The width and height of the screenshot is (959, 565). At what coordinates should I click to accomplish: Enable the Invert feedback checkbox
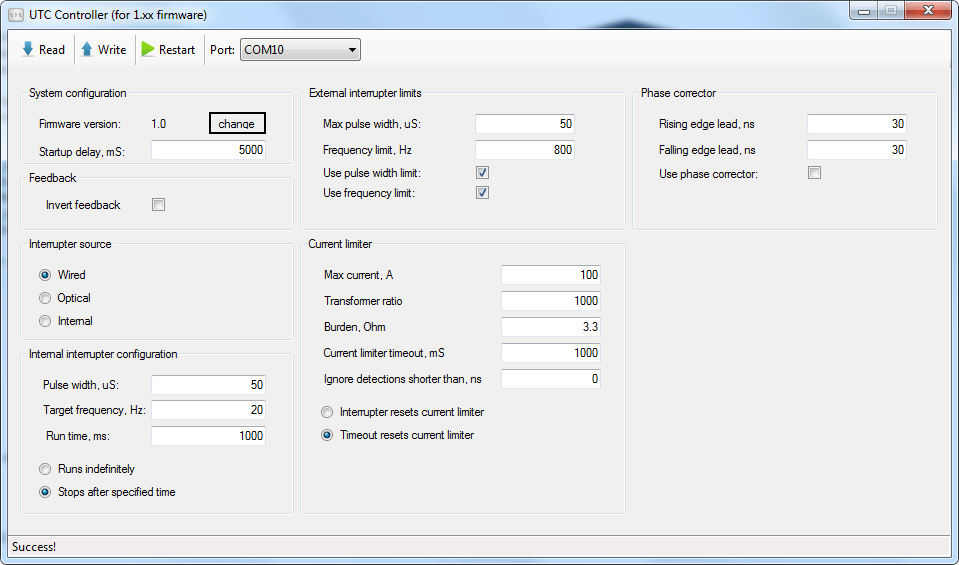(158, 205)
